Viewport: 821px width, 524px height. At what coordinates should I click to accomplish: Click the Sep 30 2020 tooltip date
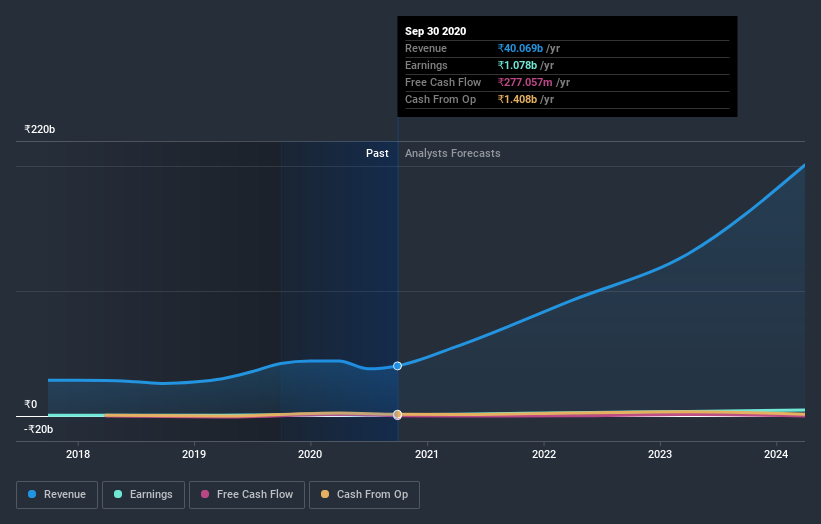436,31
